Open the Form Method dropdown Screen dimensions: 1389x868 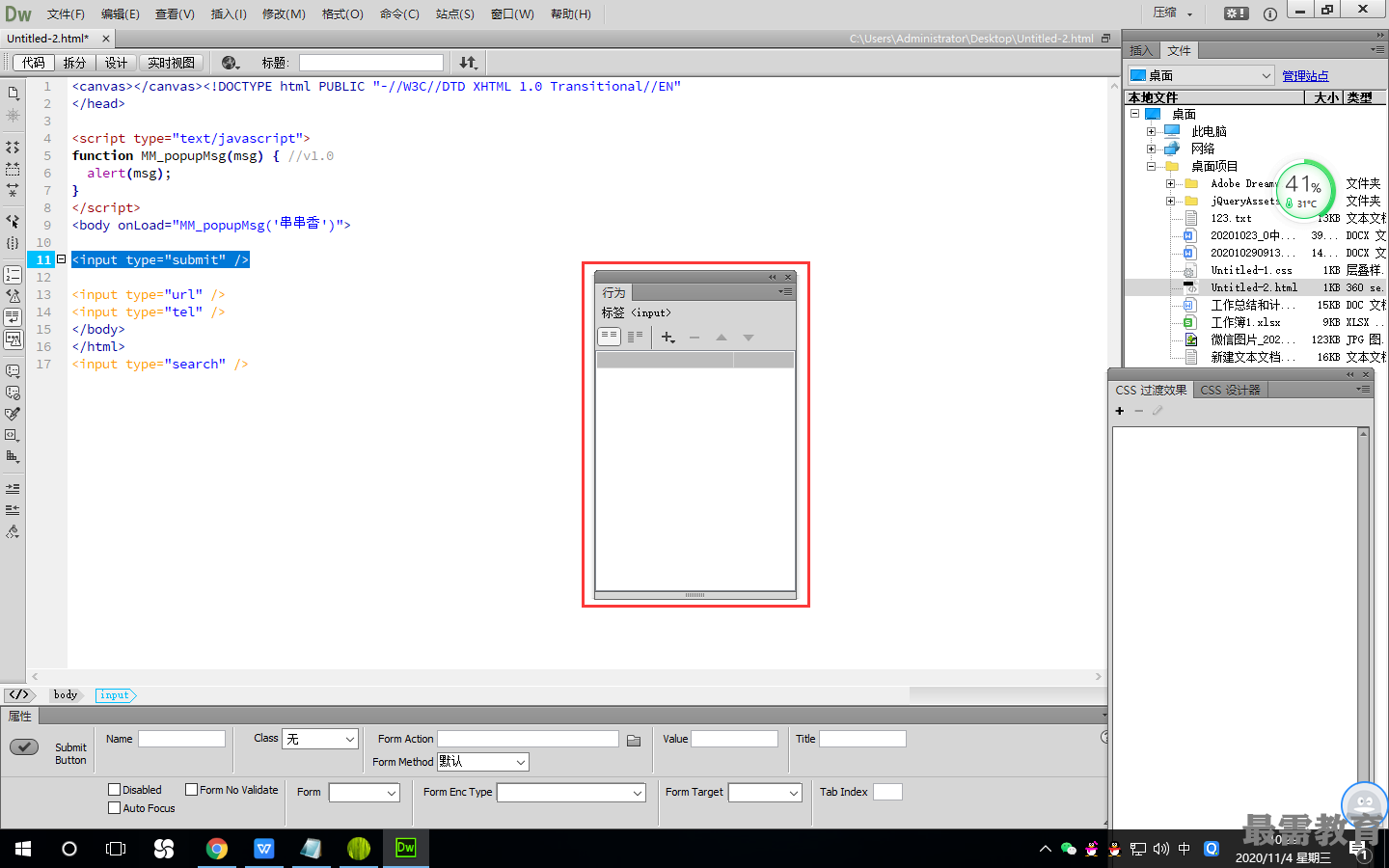pyautogui.click(x=482, y=762)
